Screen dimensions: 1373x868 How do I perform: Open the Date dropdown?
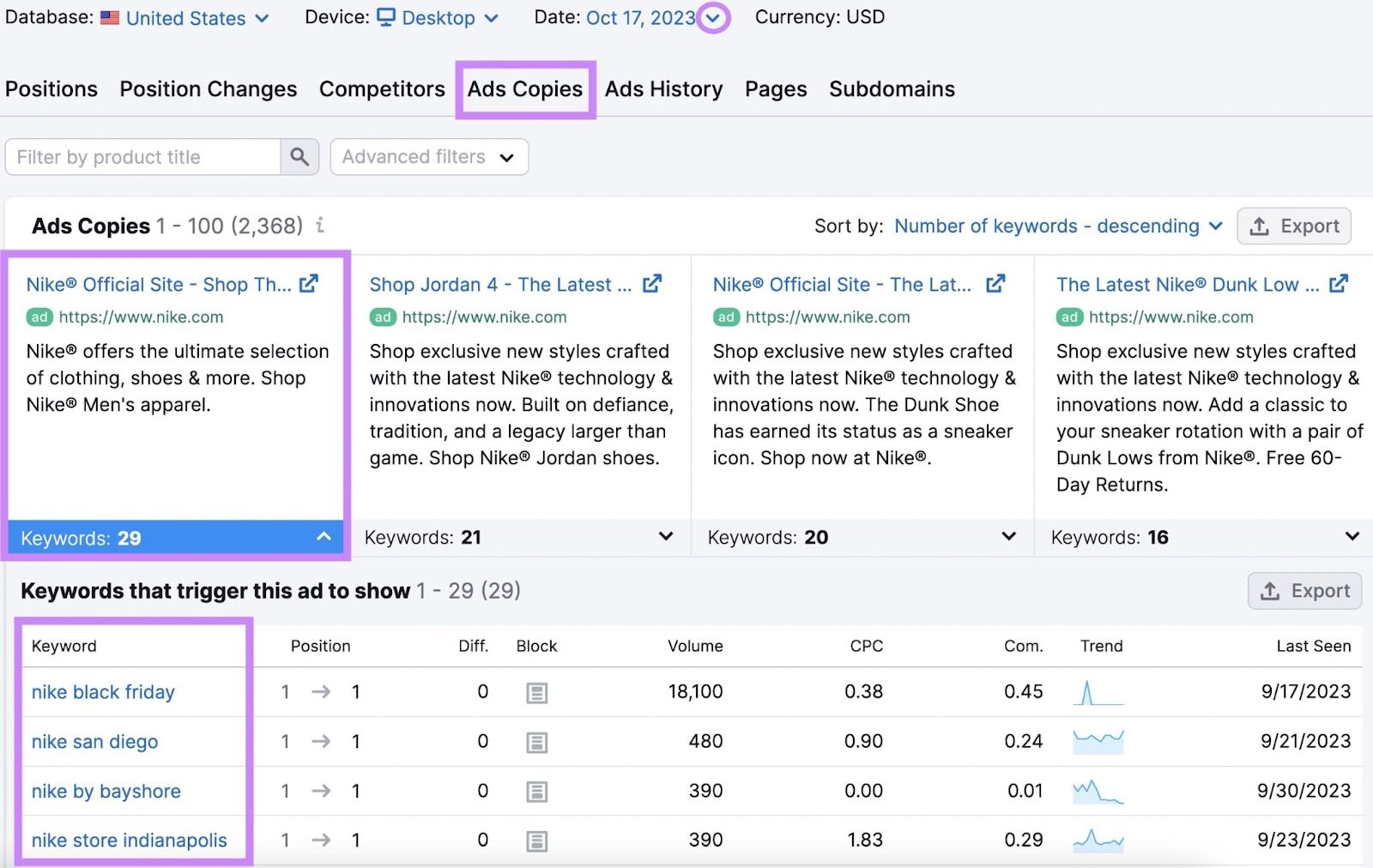713,17
